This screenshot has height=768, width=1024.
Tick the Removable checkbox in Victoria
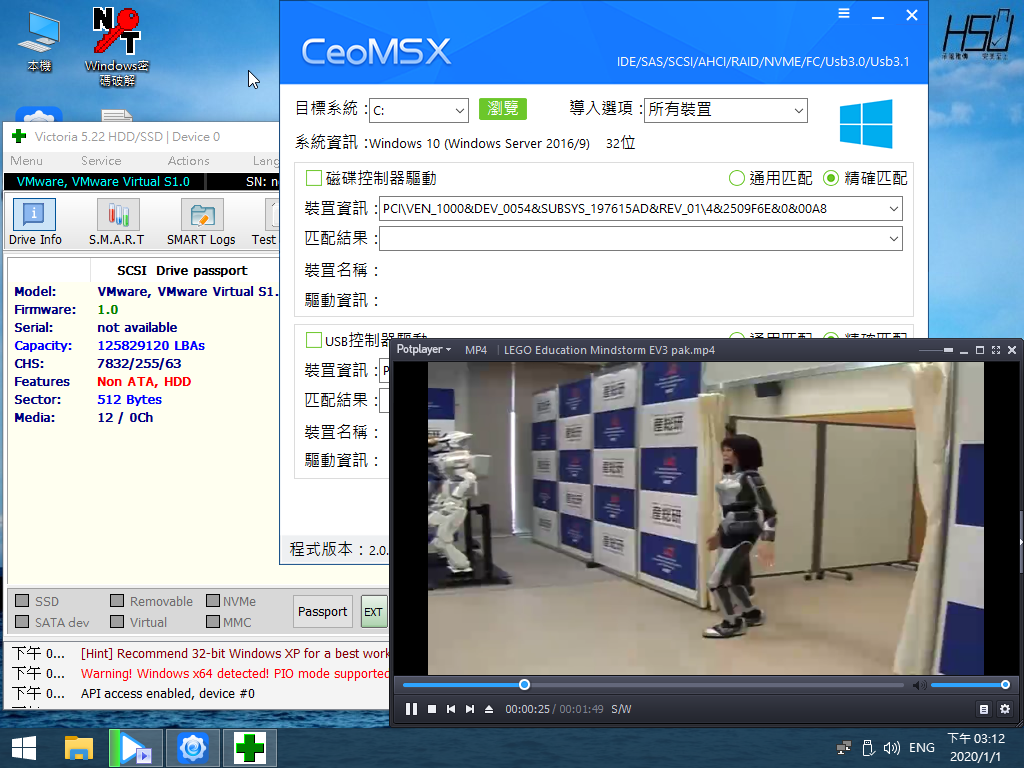click(118, 601)
